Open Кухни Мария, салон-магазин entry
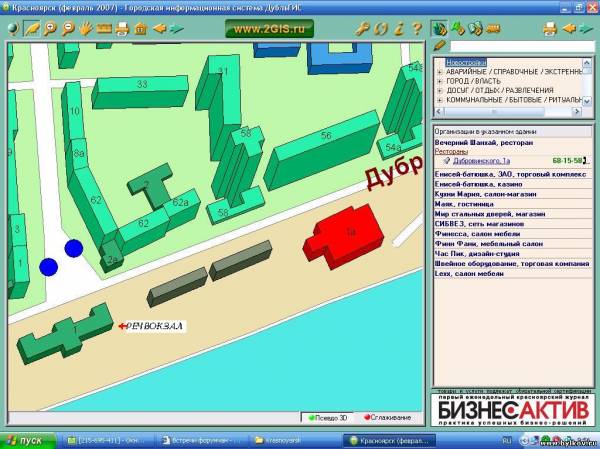 click(x=485, y=194)
